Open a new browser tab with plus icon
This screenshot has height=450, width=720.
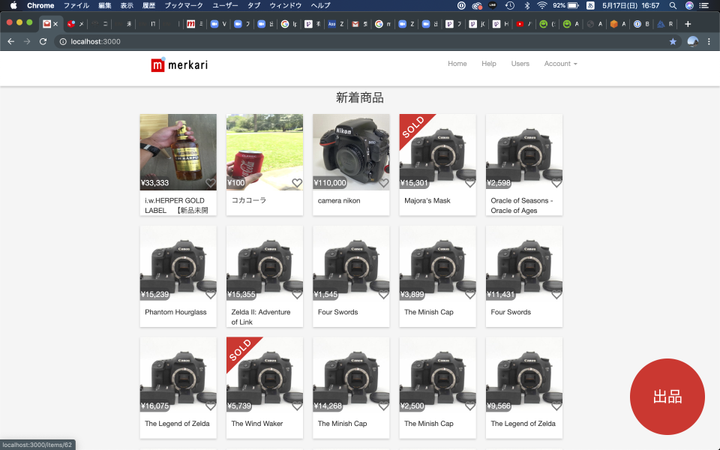[688, 23]
